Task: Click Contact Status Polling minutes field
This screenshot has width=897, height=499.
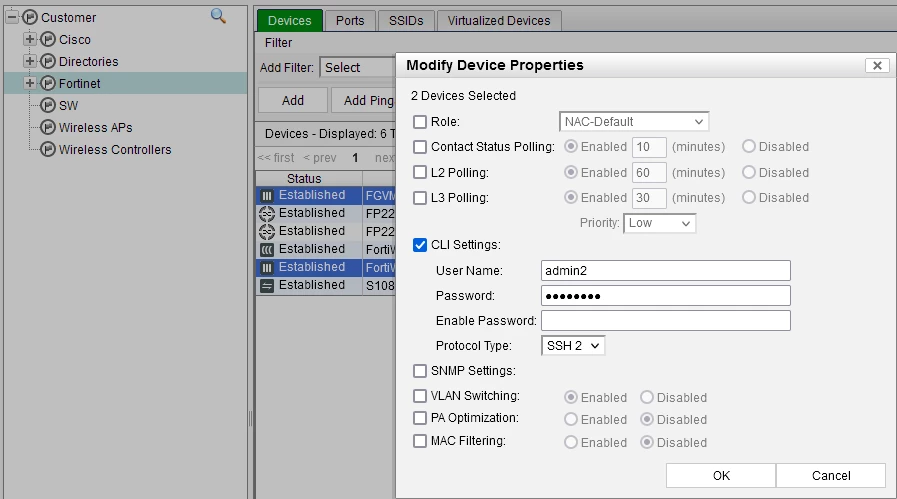Action: click(x=649, y=147)
